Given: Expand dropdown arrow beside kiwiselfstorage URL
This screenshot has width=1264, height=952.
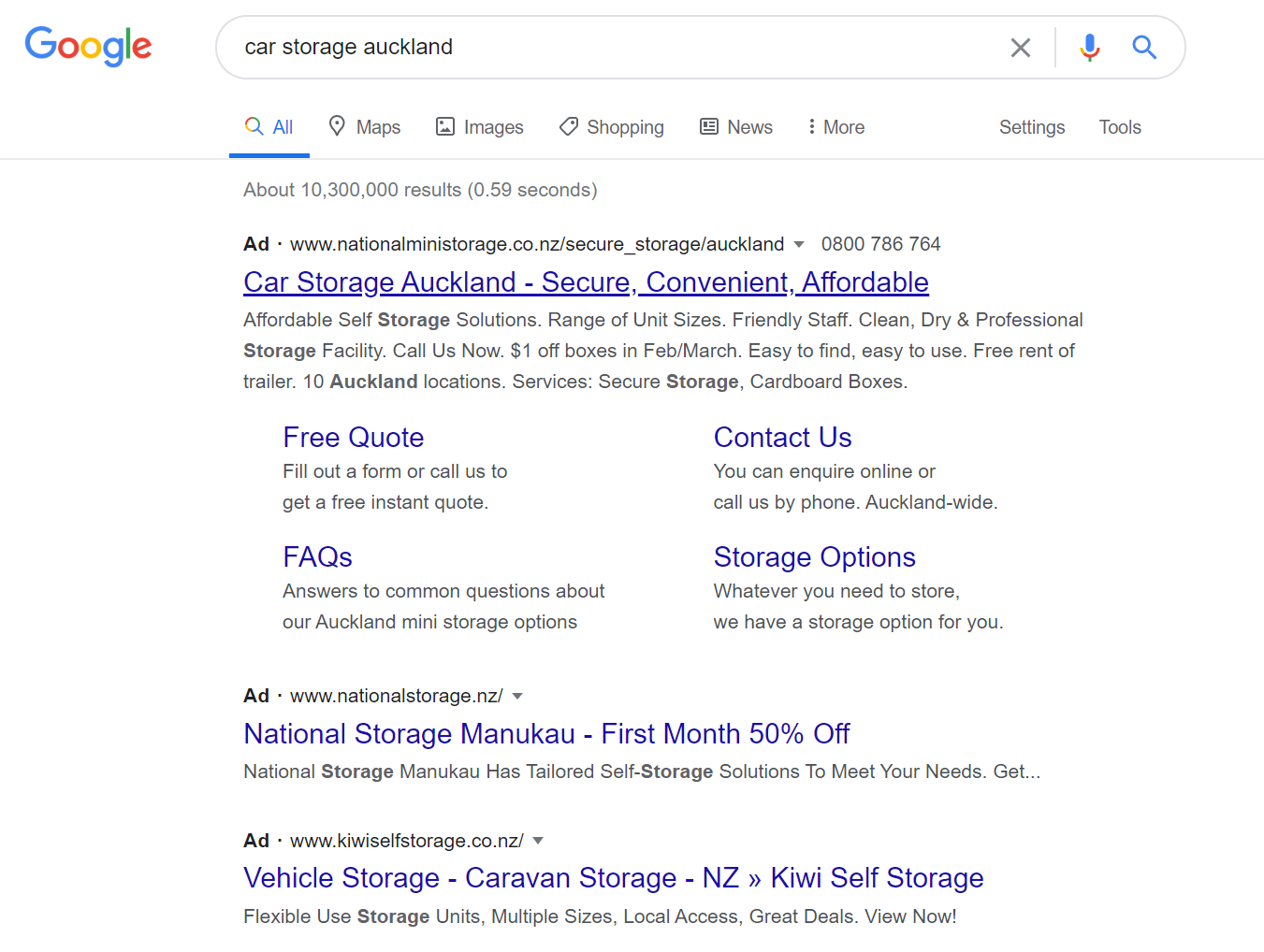Looking at the screenshot, I should 538,842.
